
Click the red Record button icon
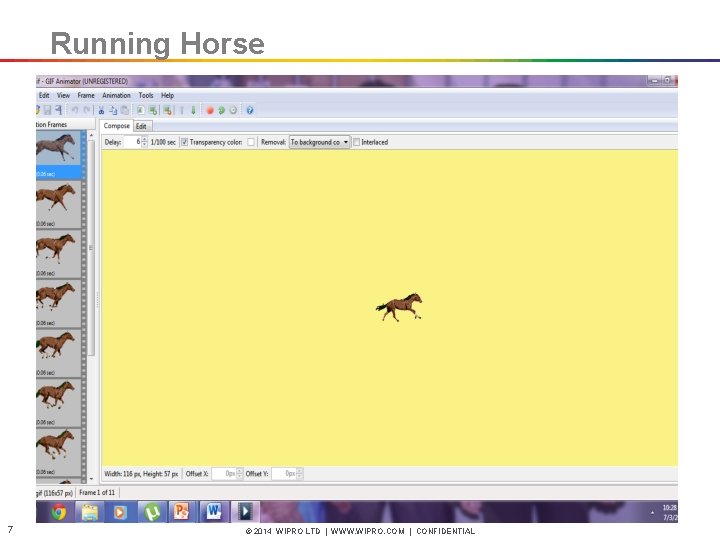tap(210, 110)
